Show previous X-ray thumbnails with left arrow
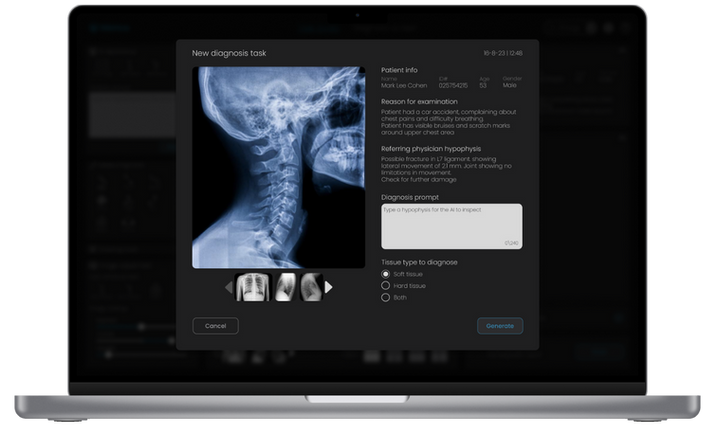 click(x=229, y=287)
